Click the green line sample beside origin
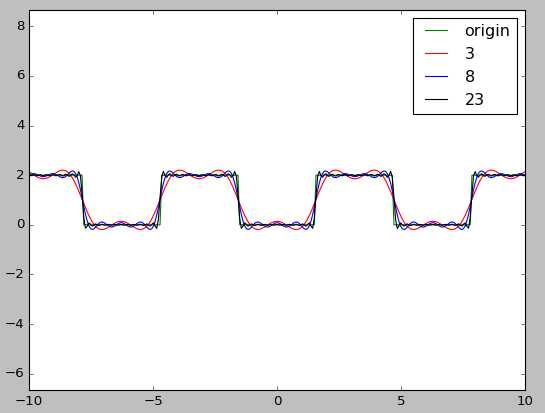 point(436,31)
